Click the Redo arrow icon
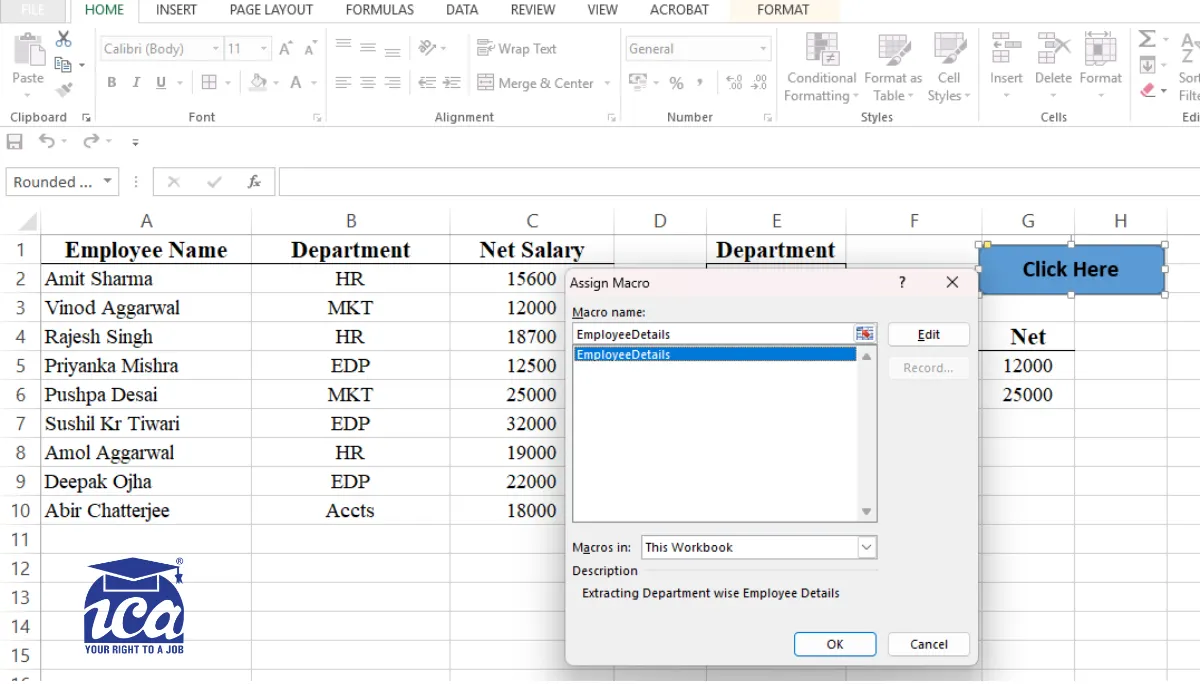 click(x=91, y=141)
